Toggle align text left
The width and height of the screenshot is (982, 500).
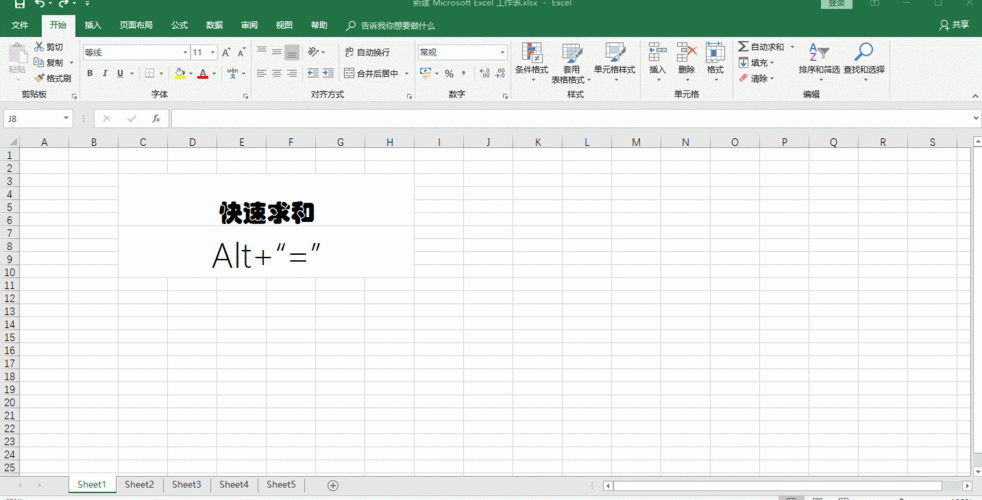click(262, 73)
